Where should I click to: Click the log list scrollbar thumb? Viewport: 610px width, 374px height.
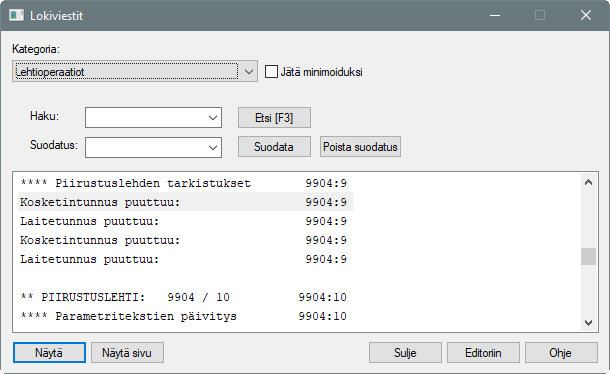pyautogui.click(x=589, y=256)
